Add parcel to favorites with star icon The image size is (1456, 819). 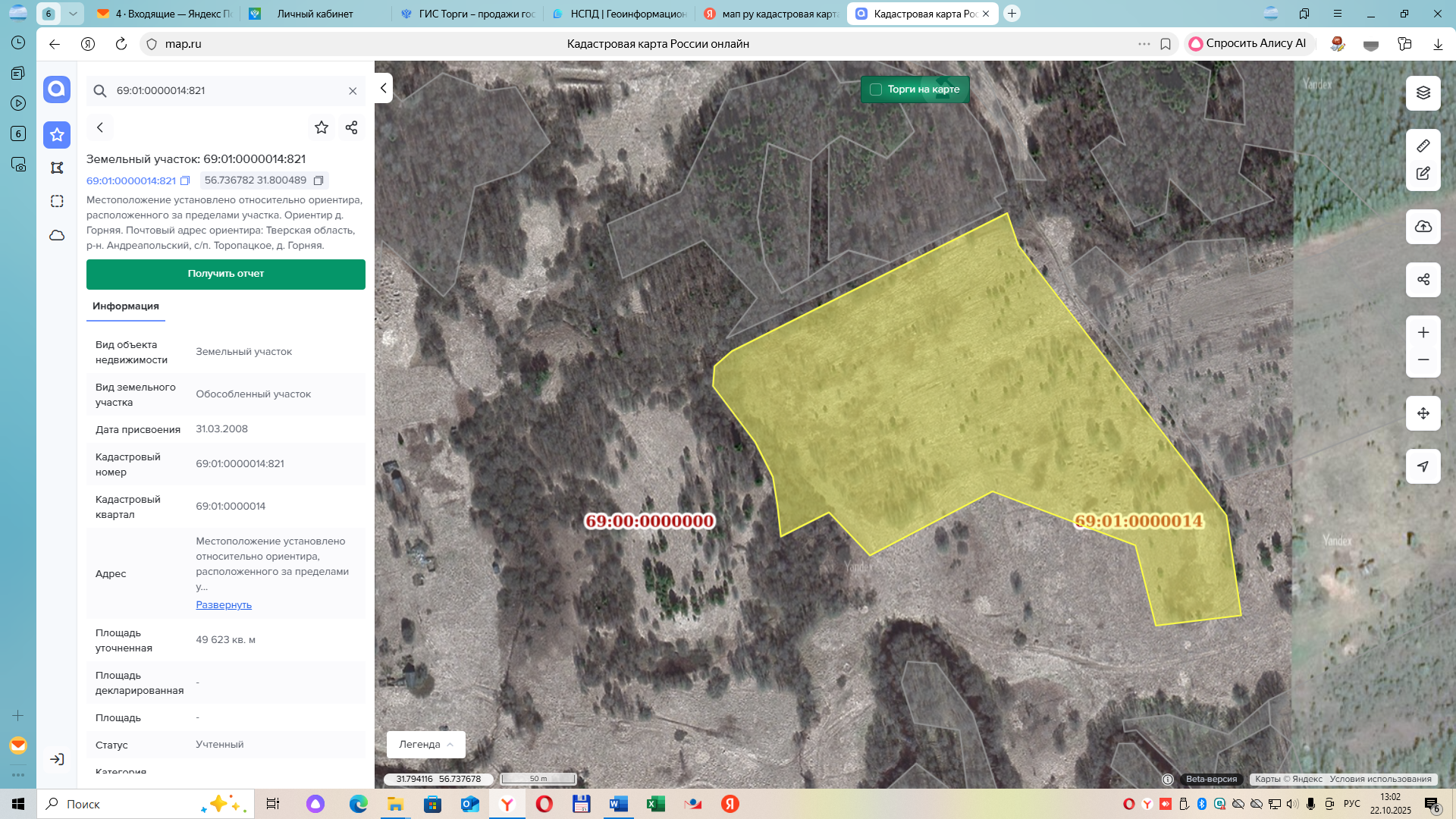322,127
